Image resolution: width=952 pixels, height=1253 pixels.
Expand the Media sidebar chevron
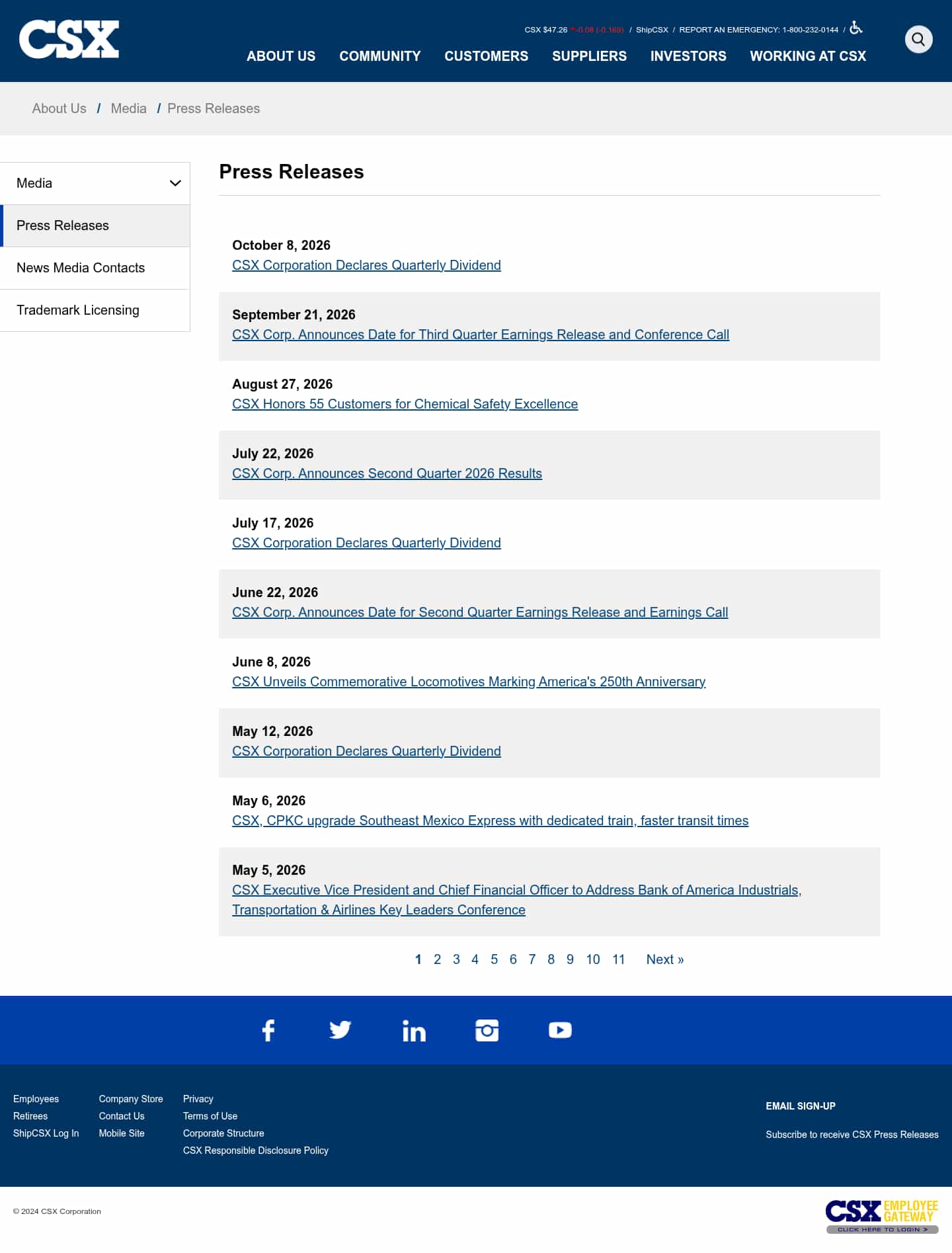click(x=175, y=183)
